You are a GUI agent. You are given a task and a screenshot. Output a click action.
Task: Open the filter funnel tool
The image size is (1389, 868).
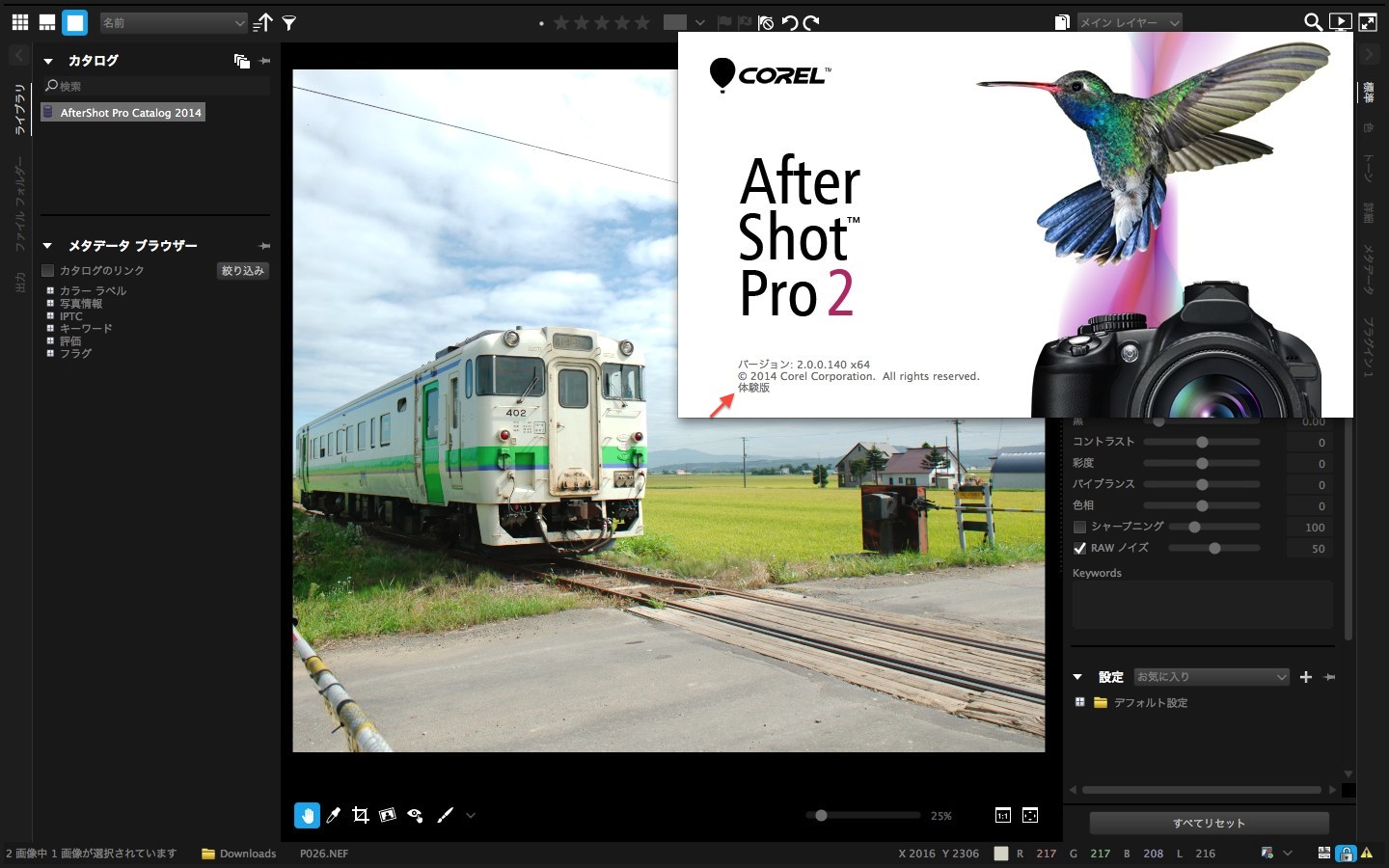click(x=288, y=22)
